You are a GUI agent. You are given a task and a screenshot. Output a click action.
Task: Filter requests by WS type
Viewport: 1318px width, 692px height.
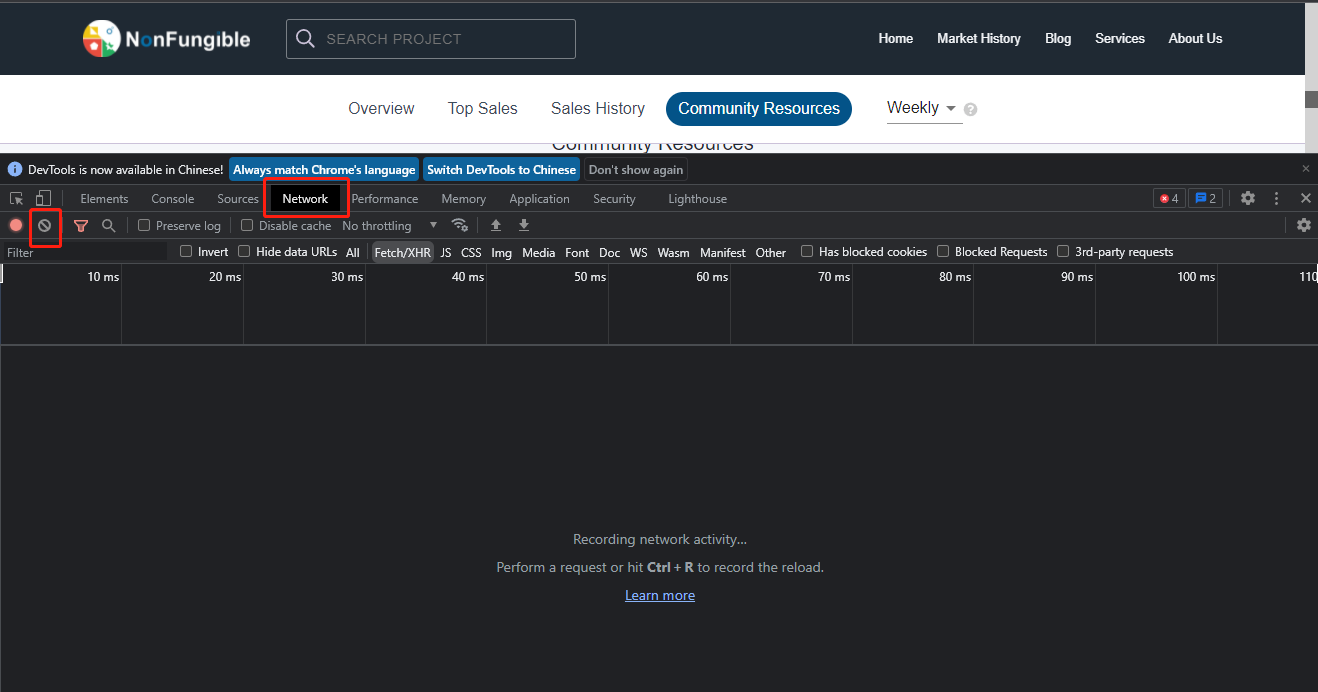coord(639,253)
